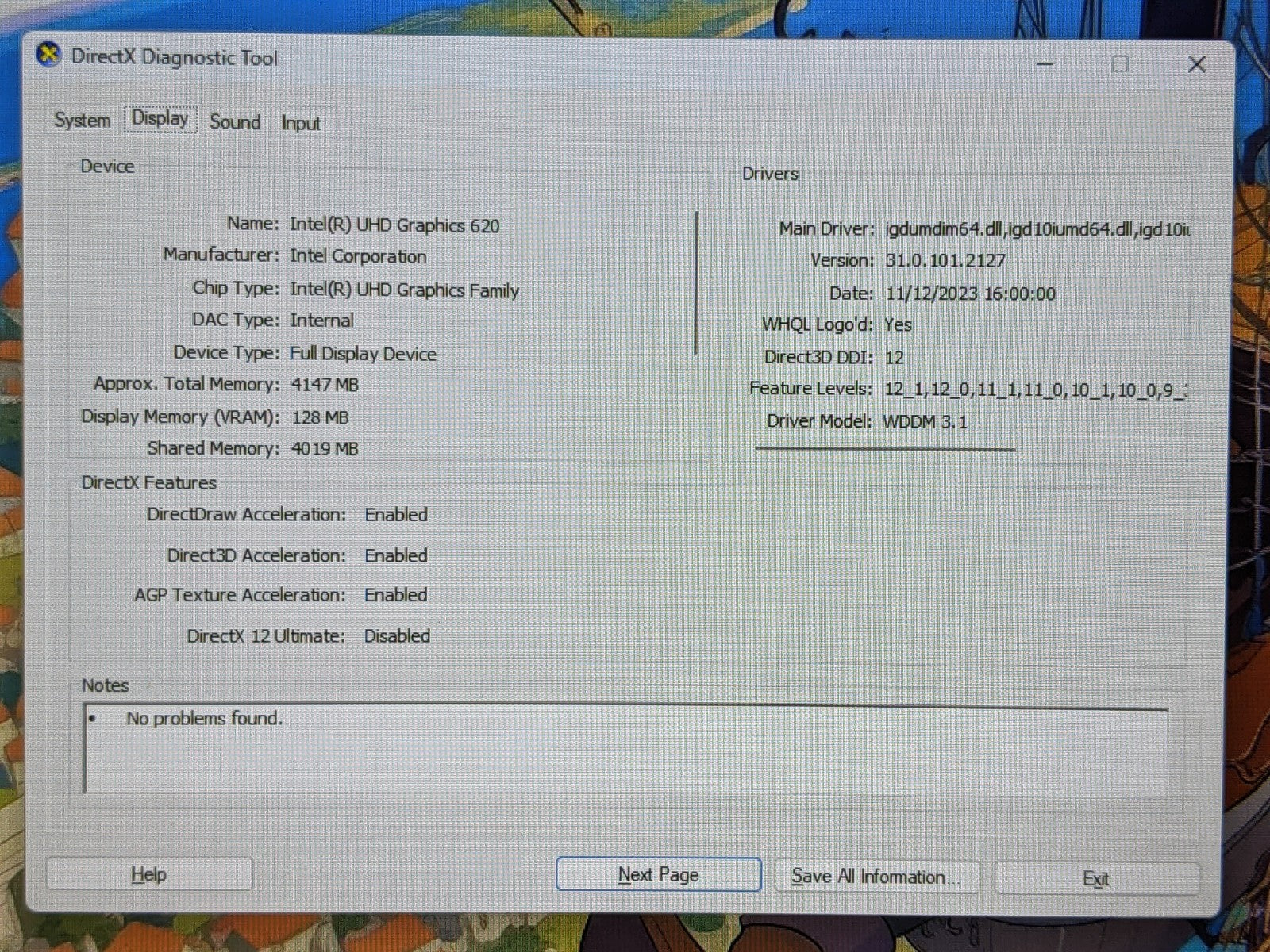Exit the diagnostic tool via Exit button
The height and width of the screenshot is (952, 1270).
click(x=1095, y=878)
